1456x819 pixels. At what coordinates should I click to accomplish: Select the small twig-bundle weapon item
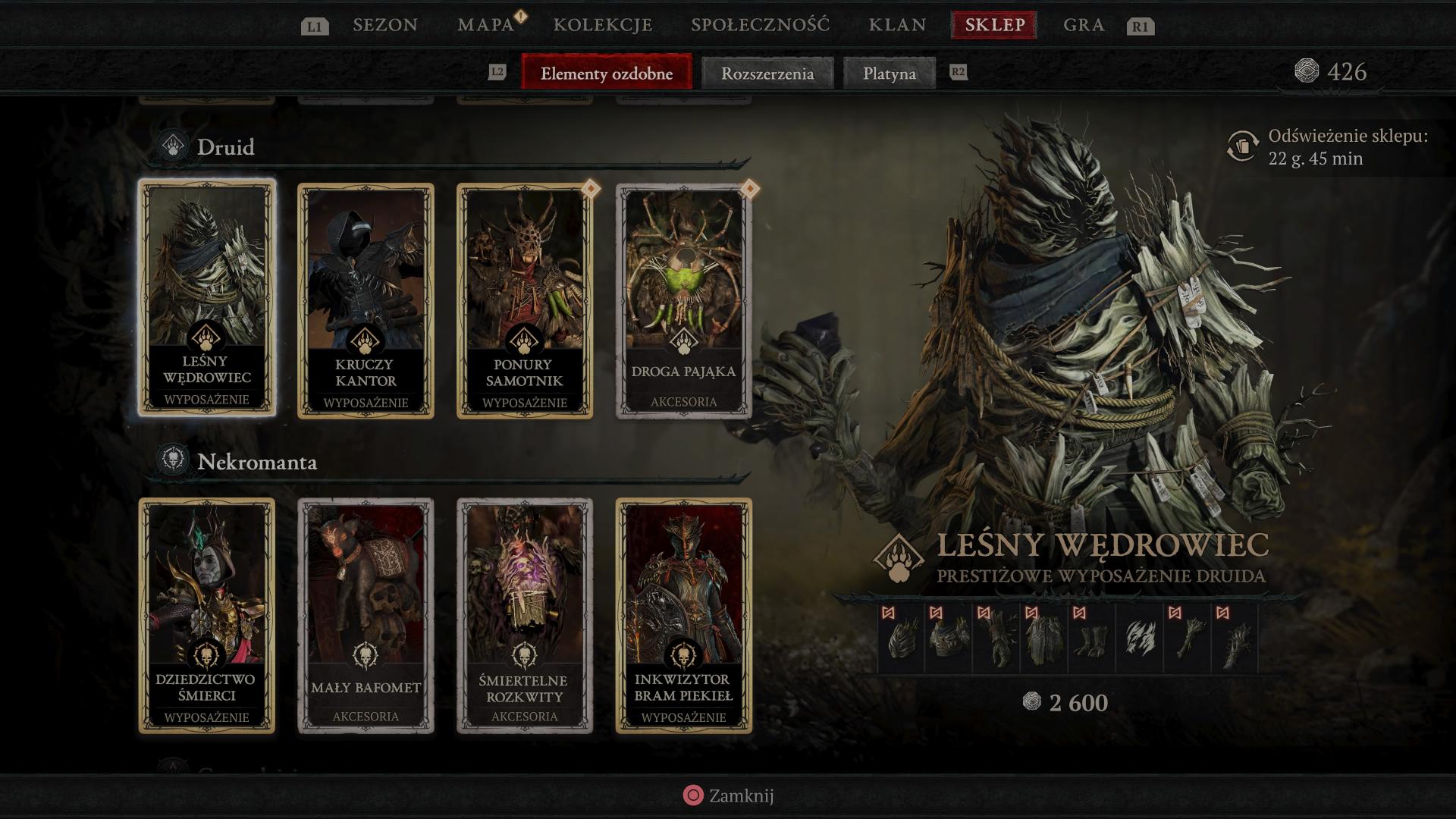pyautogui.click(x=1188, y=638)
